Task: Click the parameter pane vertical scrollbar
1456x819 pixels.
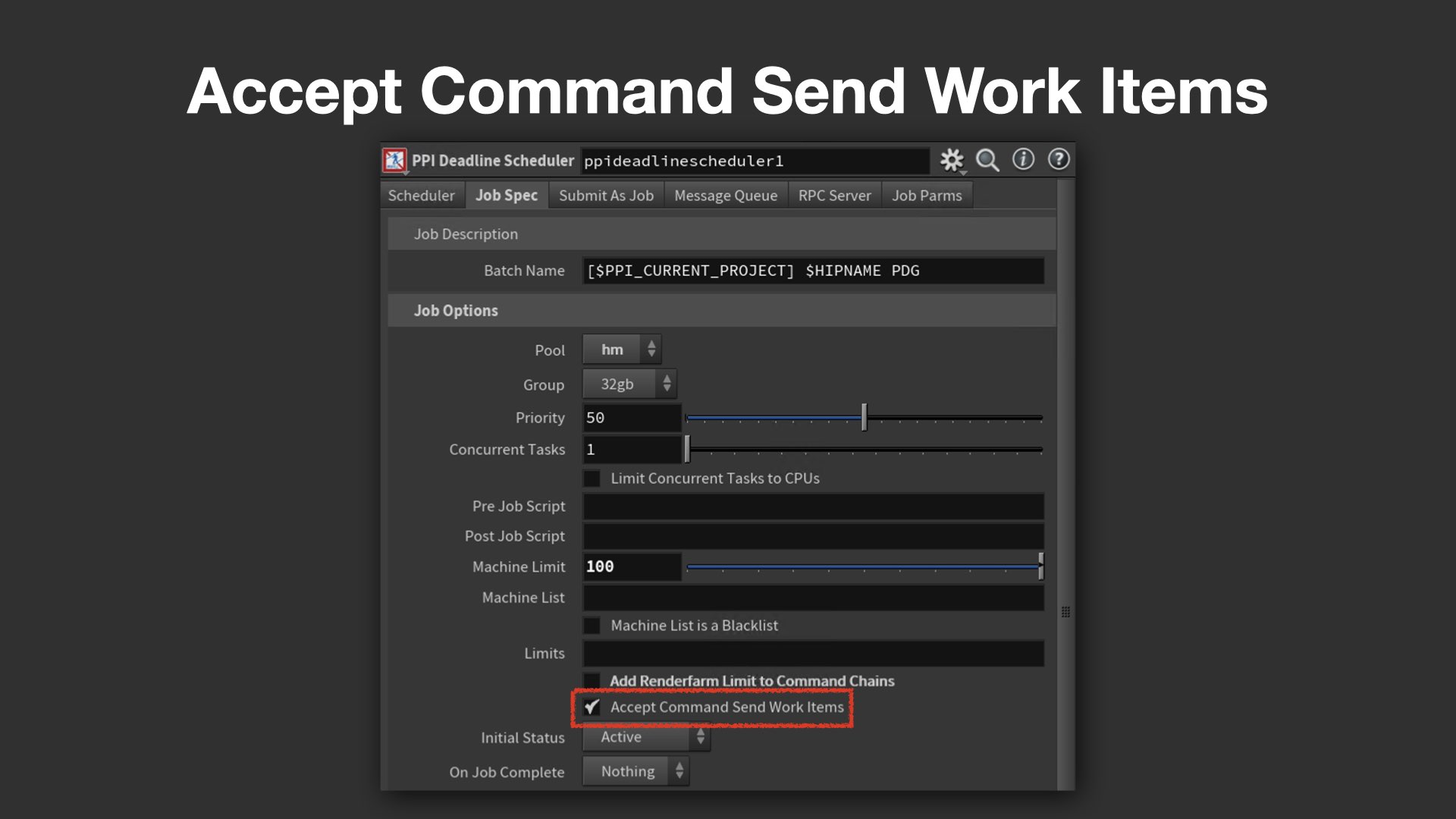Action: point(1065,485)
